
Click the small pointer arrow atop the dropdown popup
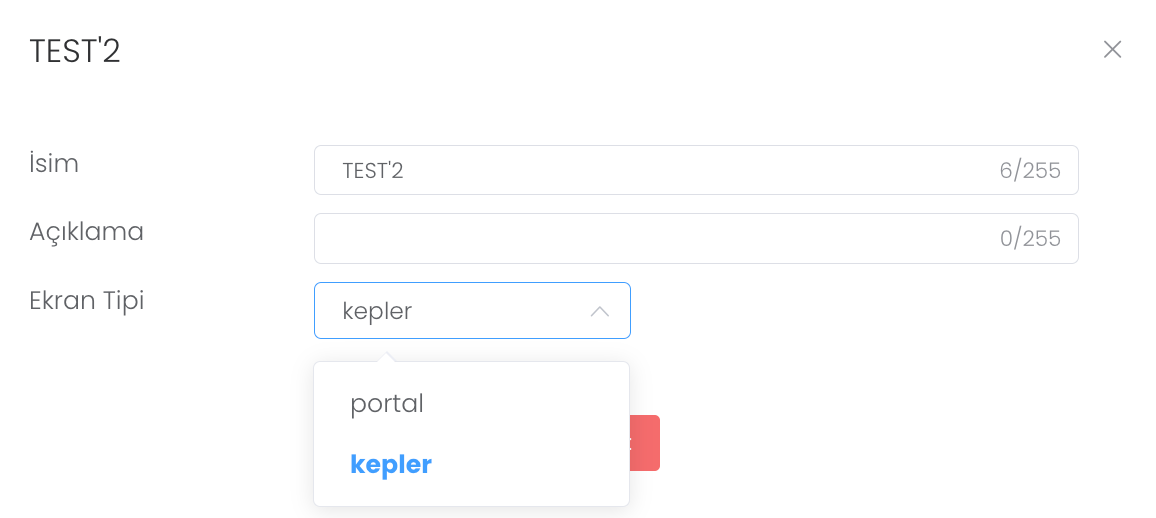point(385,357)
